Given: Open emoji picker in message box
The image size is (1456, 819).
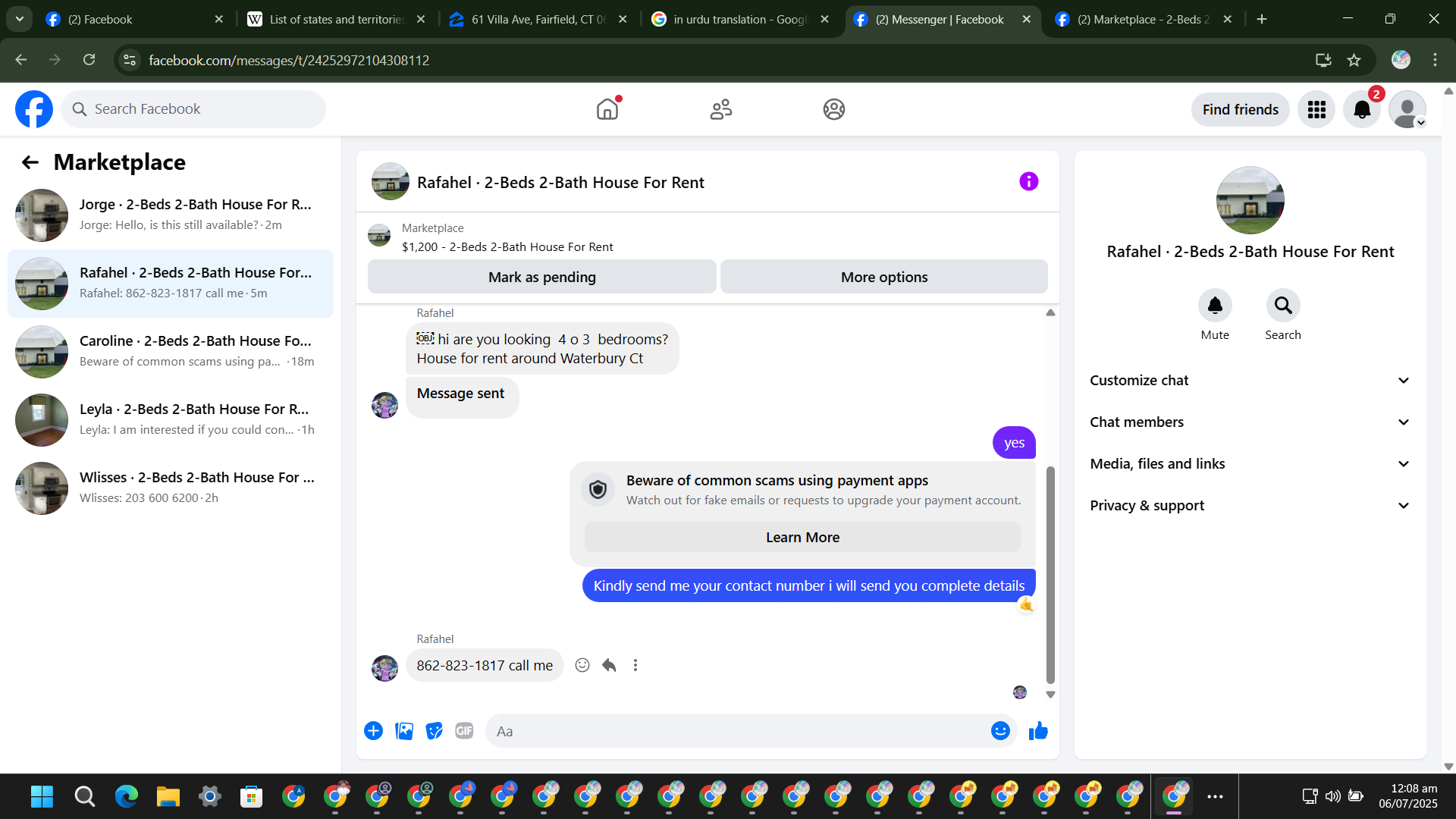Looking at the screenshot, I should click(x=1000, y=731).
